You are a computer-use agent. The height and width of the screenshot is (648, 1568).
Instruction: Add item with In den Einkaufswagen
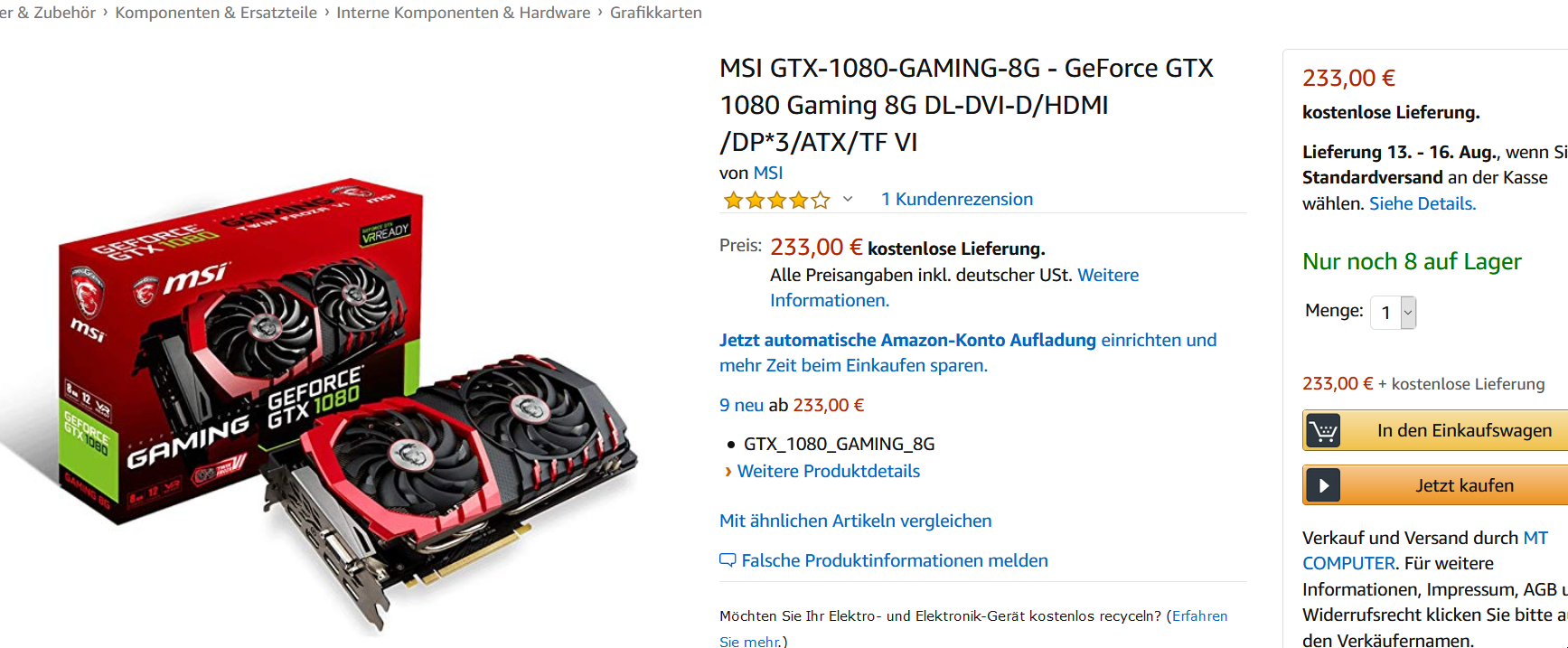[x=1435, y=431]
